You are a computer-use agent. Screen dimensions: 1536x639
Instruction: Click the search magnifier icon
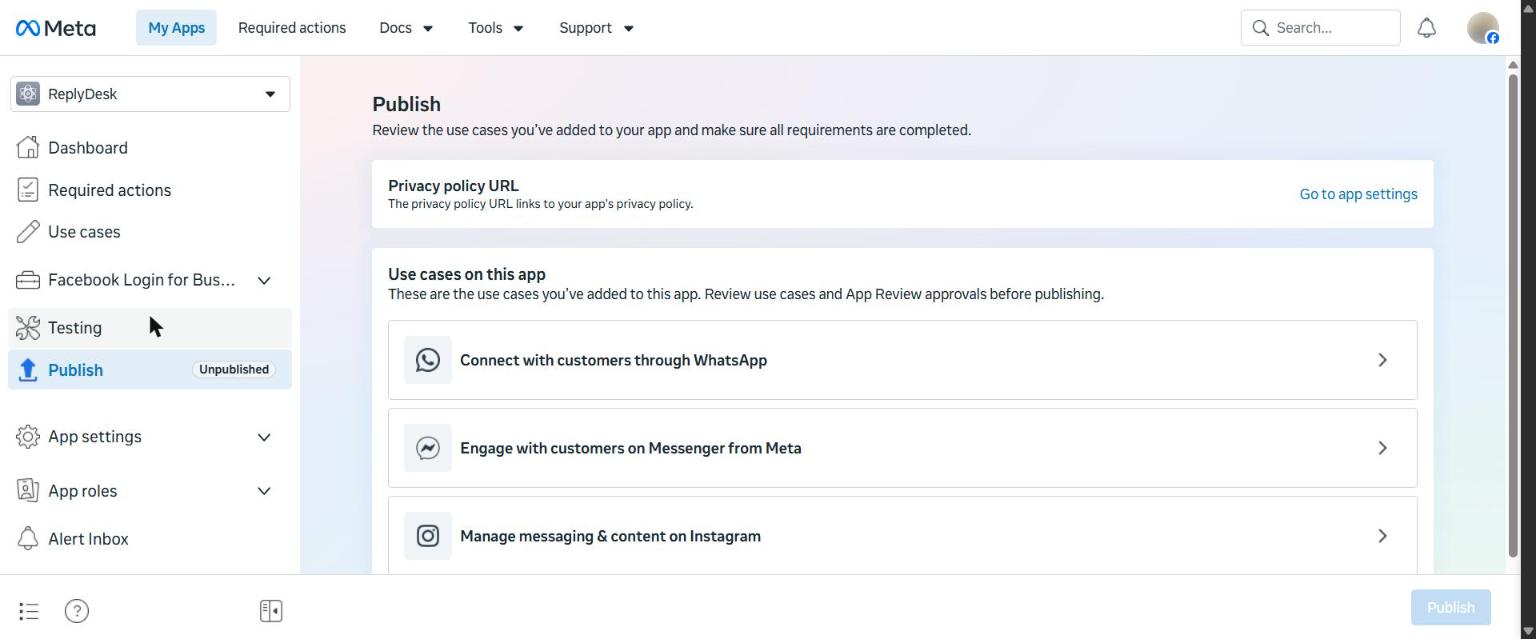(1261, 28)
